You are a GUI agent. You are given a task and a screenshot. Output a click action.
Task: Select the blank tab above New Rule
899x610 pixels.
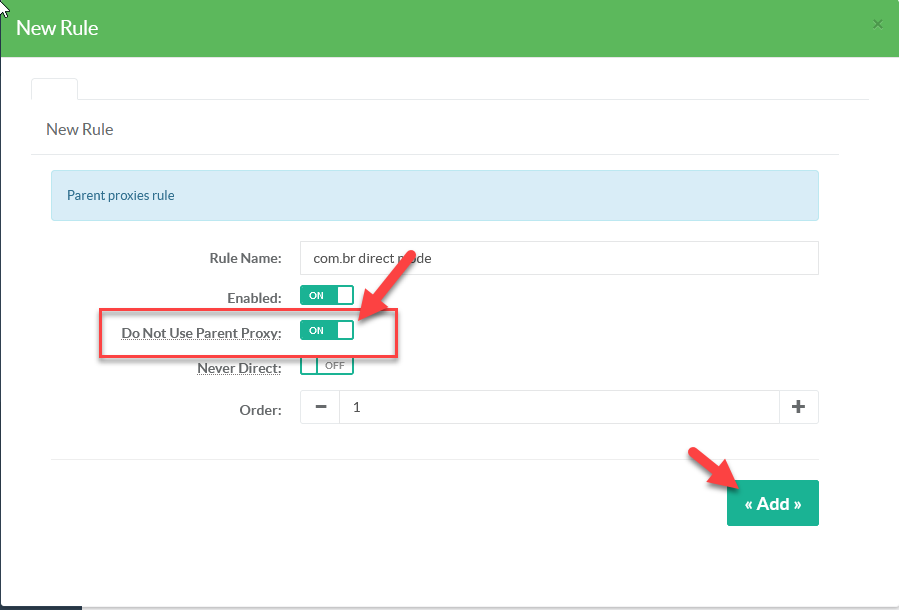(x=54, y=88)
